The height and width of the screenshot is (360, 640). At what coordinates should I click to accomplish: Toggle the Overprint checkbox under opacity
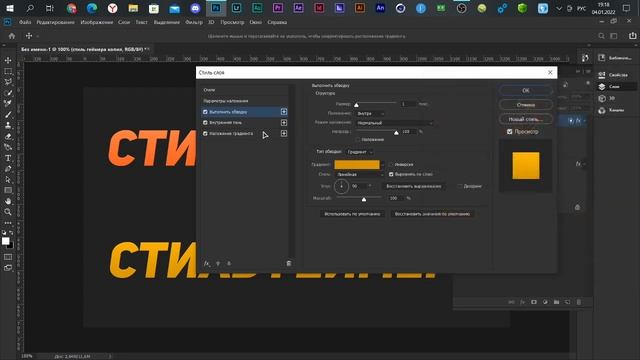pos(358,140)
